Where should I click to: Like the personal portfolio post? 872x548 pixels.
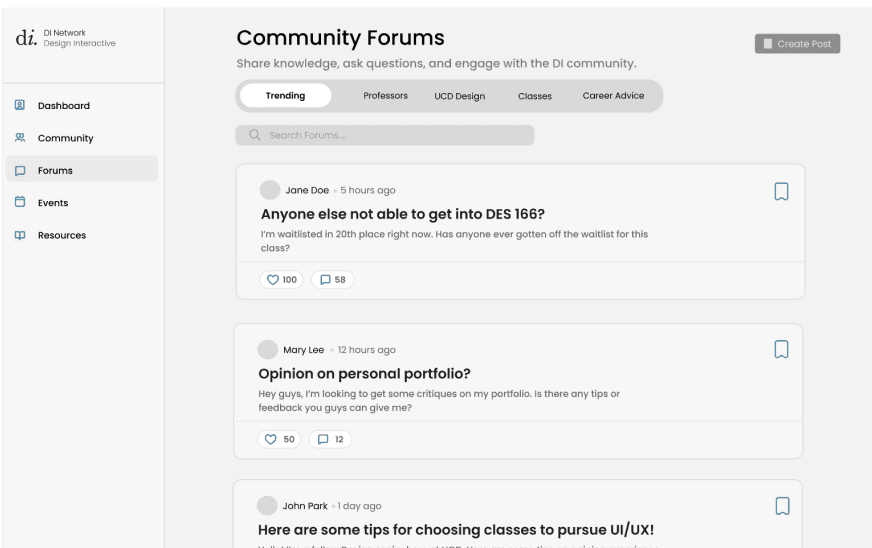click(279, 440)
